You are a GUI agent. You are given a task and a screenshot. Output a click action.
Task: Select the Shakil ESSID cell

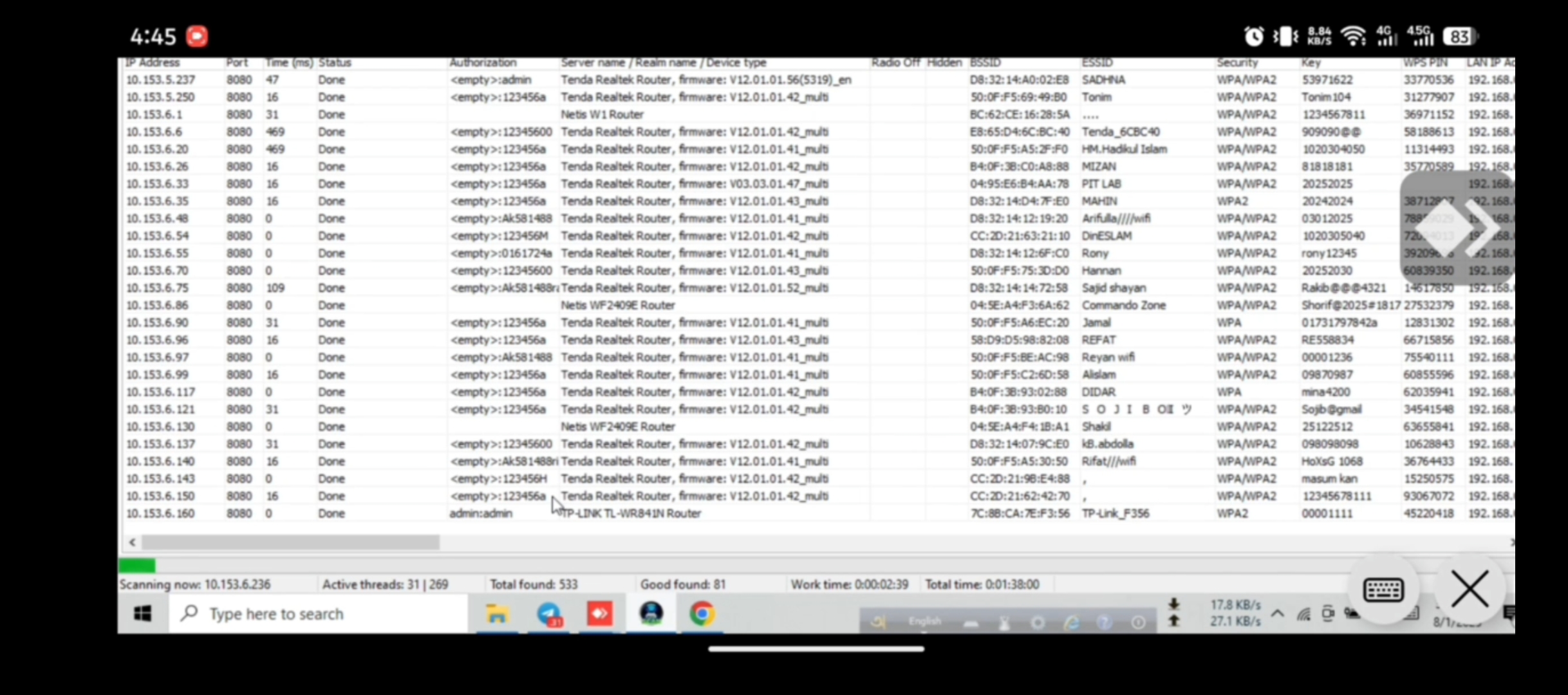click(x=1096, y=427)
